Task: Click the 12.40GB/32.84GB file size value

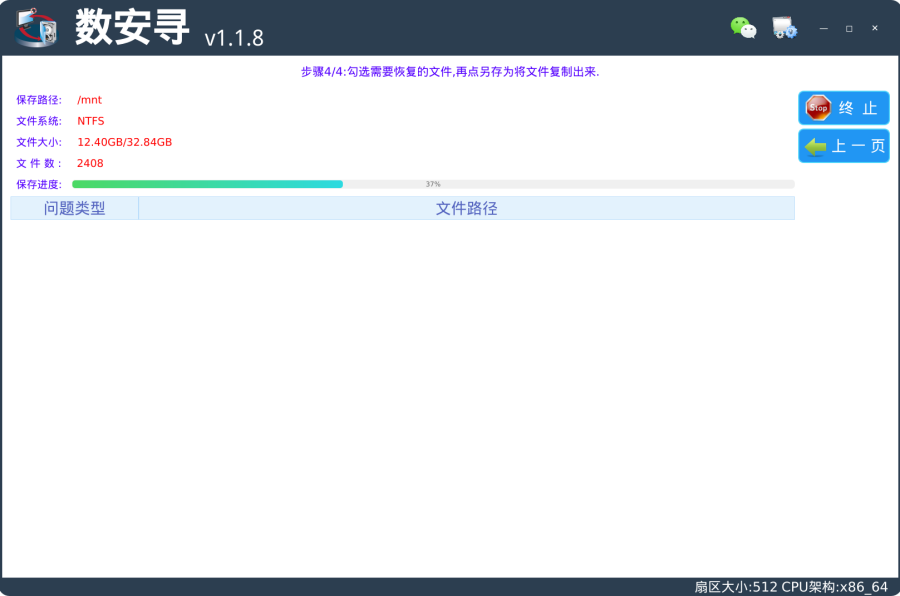Action: (124, 142)
